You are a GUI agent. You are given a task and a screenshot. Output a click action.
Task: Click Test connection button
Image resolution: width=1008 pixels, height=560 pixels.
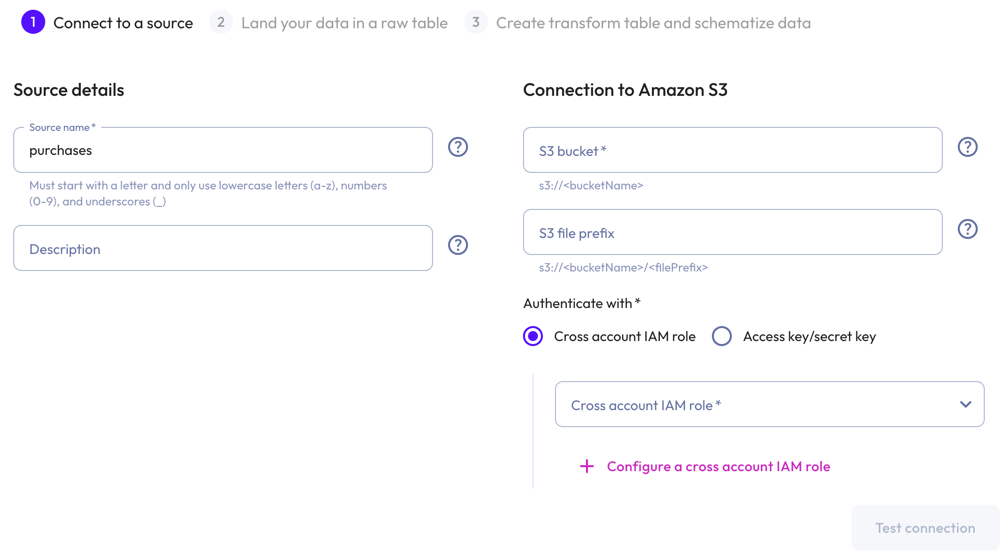point(925,528)
